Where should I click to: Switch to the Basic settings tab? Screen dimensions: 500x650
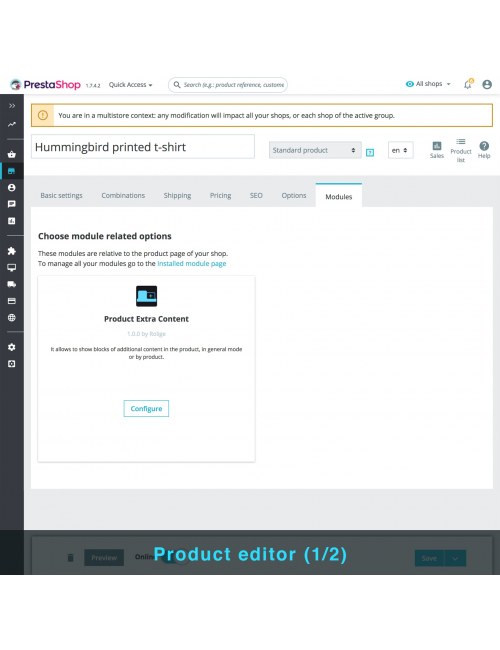61,195
